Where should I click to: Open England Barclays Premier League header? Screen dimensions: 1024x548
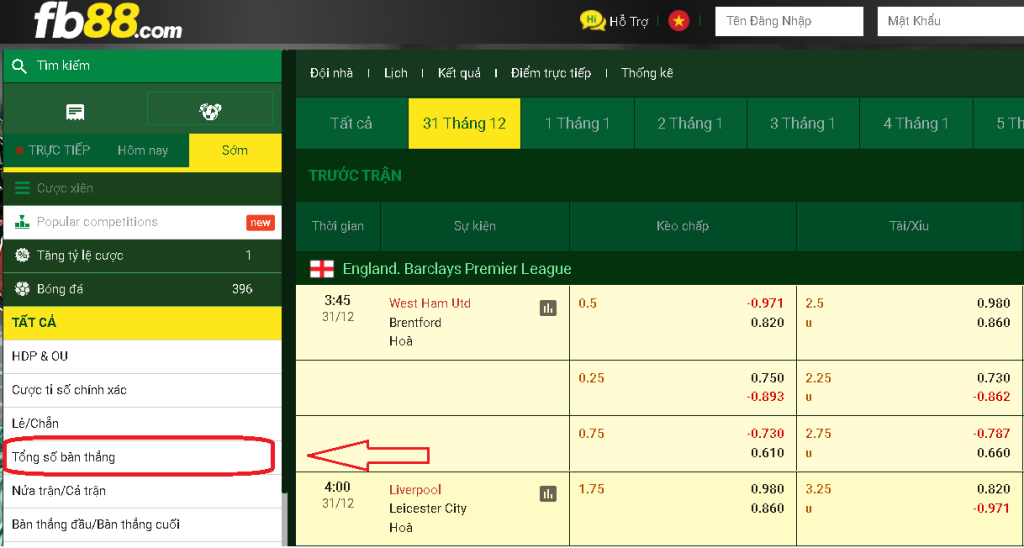pyautogui.click(x=660, y=268)
